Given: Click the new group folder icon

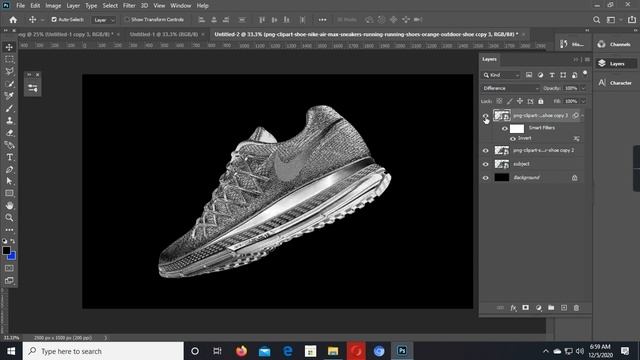Looking at the screenshot, I should point(551,308).
